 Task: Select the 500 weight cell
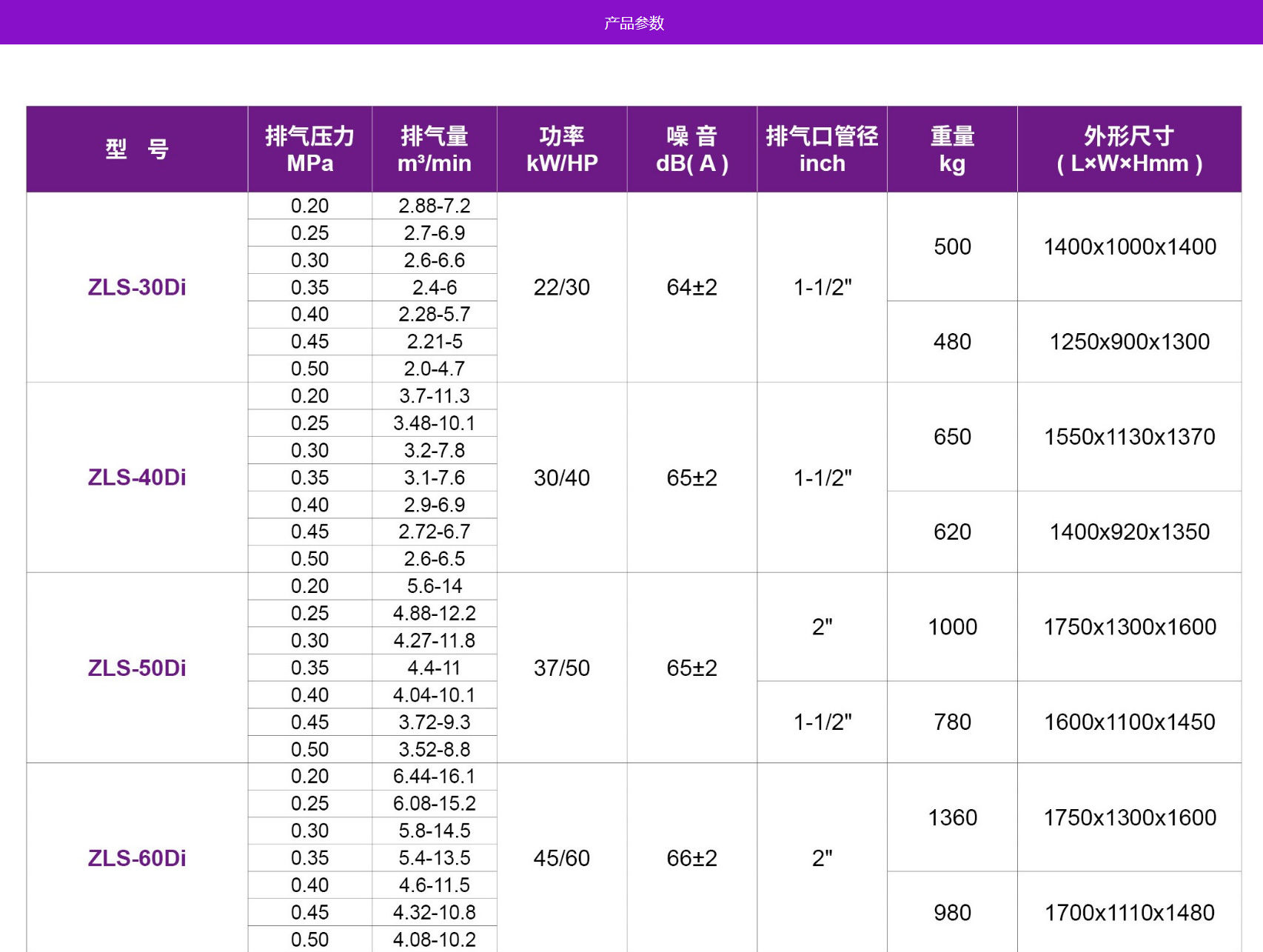click(953, 247)
